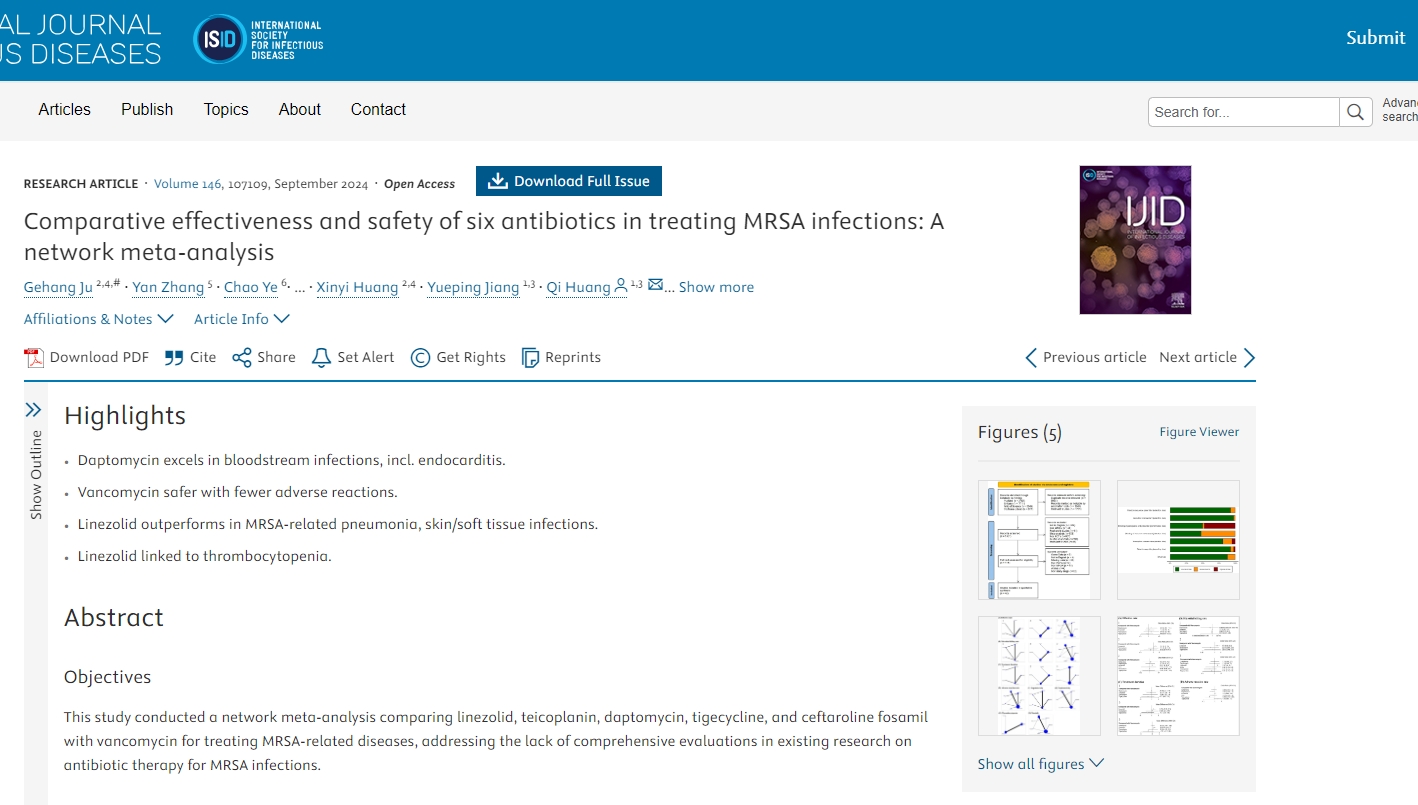
Task: Click inside the Search for field
Action: 1244,112
